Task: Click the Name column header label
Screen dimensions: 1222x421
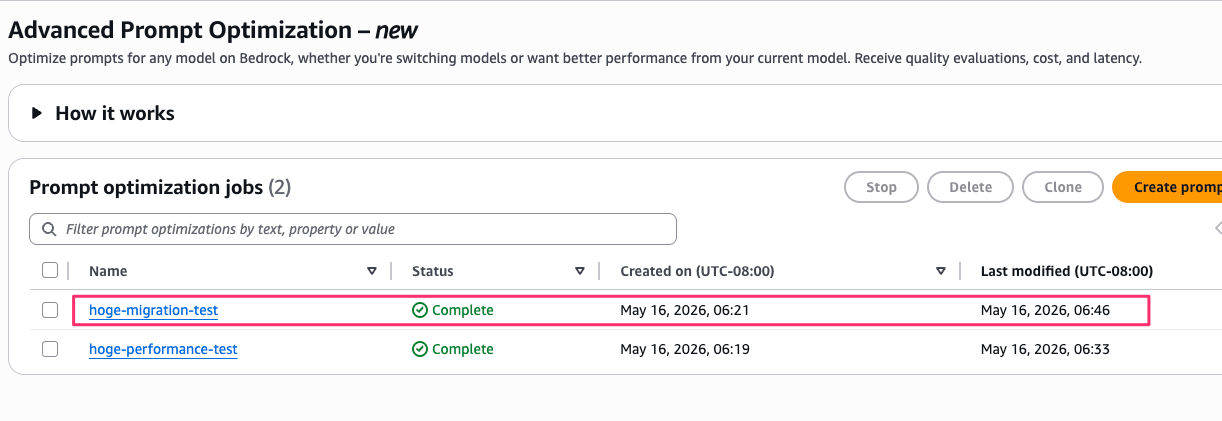Action: point(108,271)
